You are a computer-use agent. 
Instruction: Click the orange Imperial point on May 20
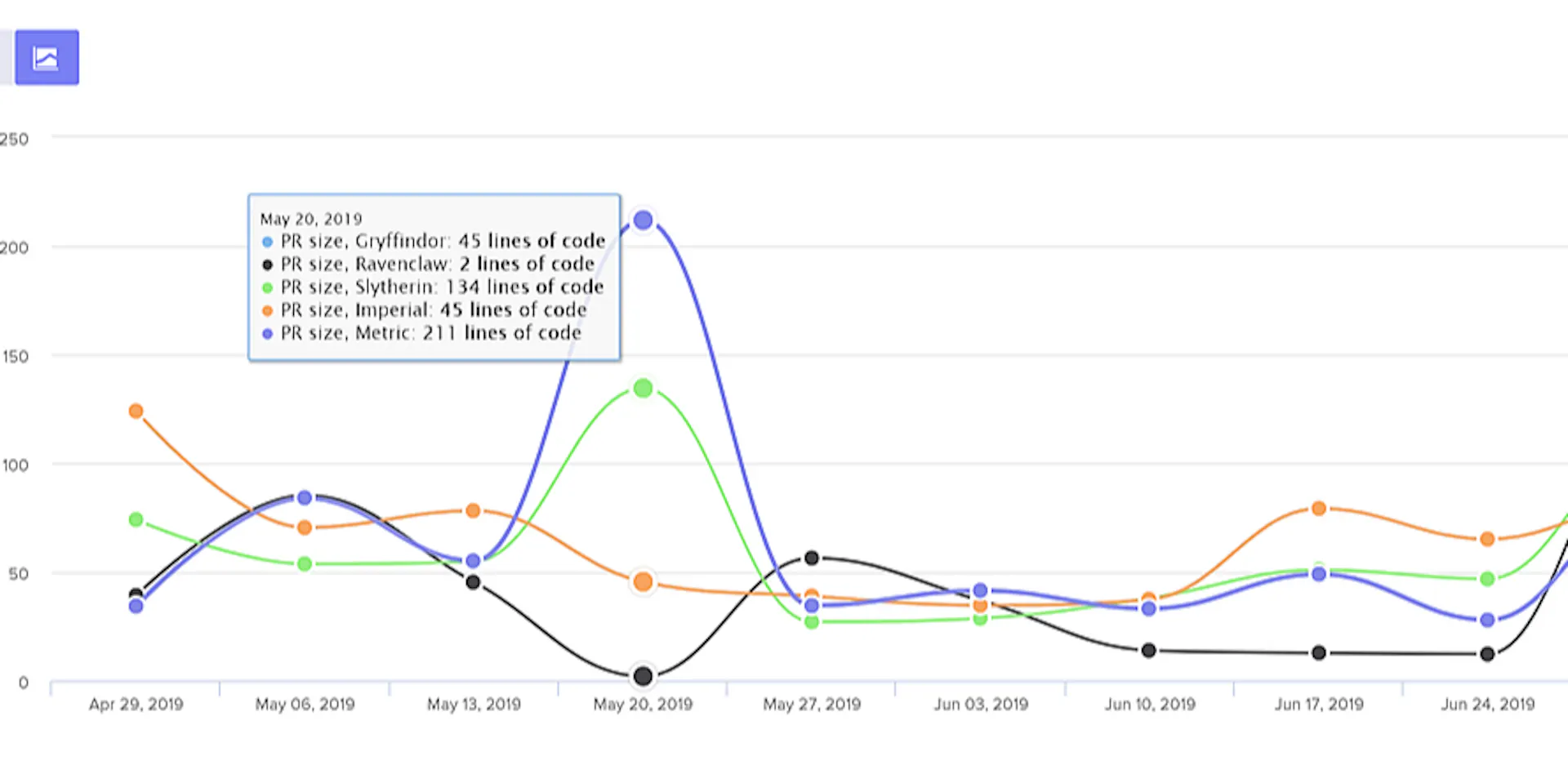[x=644, y=582]
